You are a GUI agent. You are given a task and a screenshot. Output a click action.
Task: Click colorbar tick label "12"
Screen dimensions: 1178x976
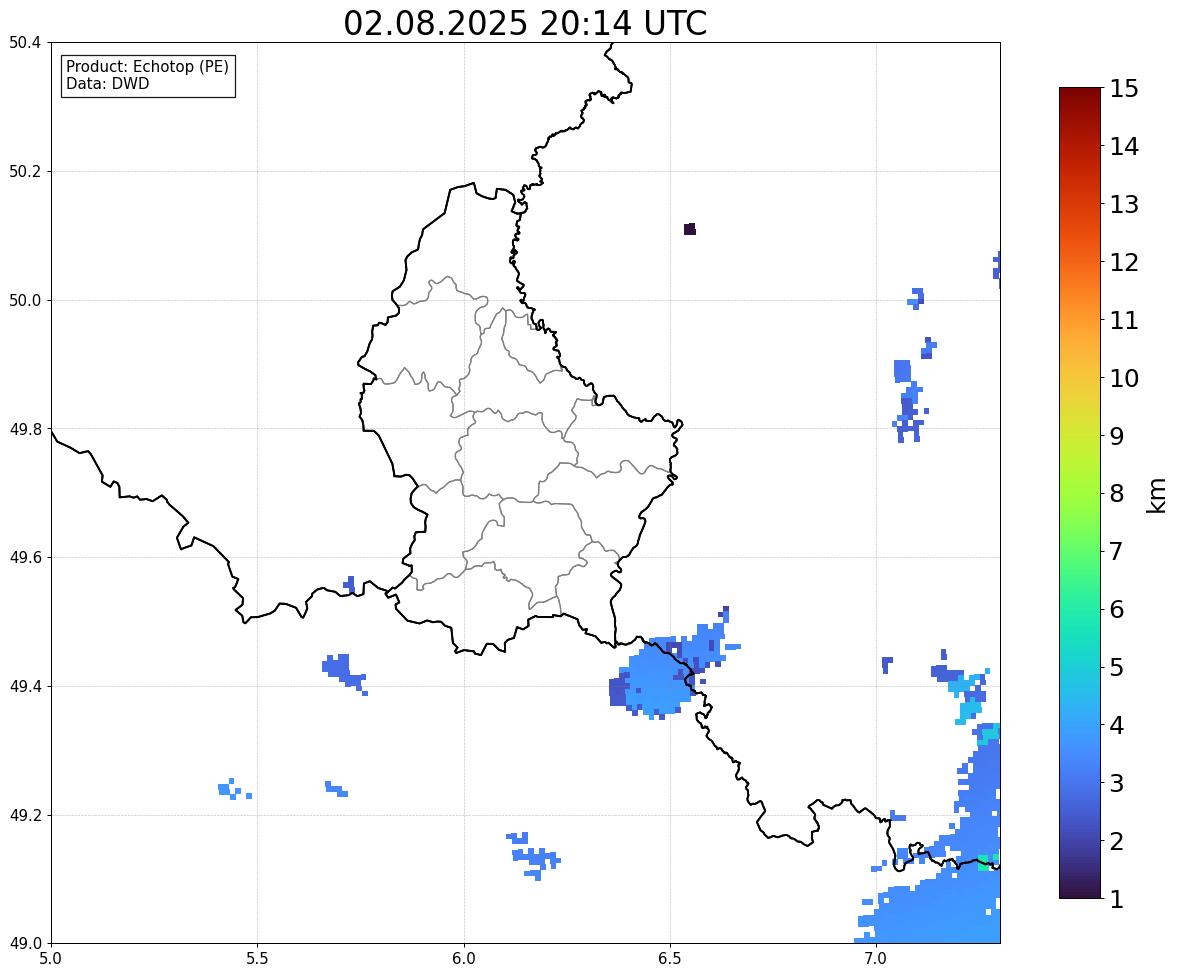coord(1124,262)
